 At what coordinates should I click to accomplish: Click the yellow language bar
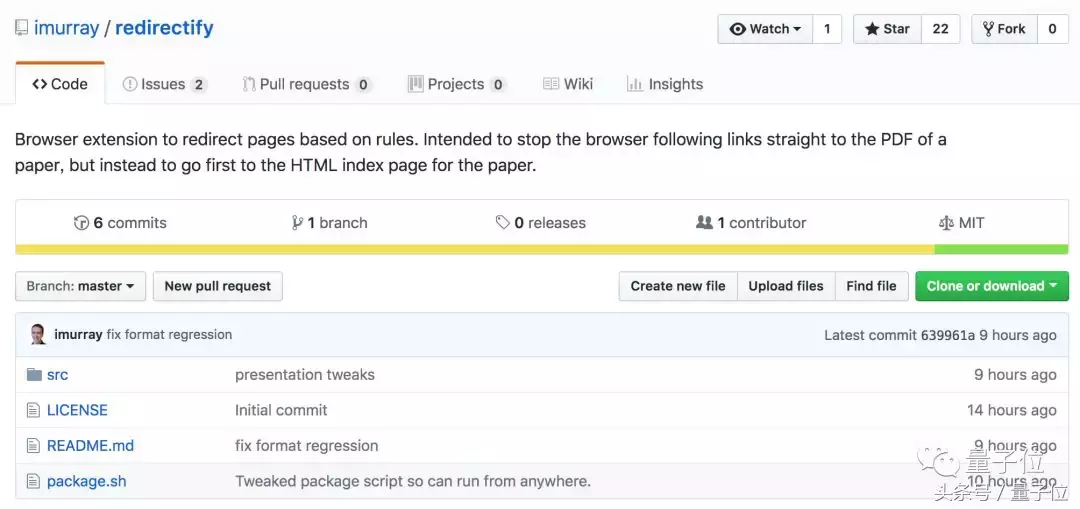point(475,249)
